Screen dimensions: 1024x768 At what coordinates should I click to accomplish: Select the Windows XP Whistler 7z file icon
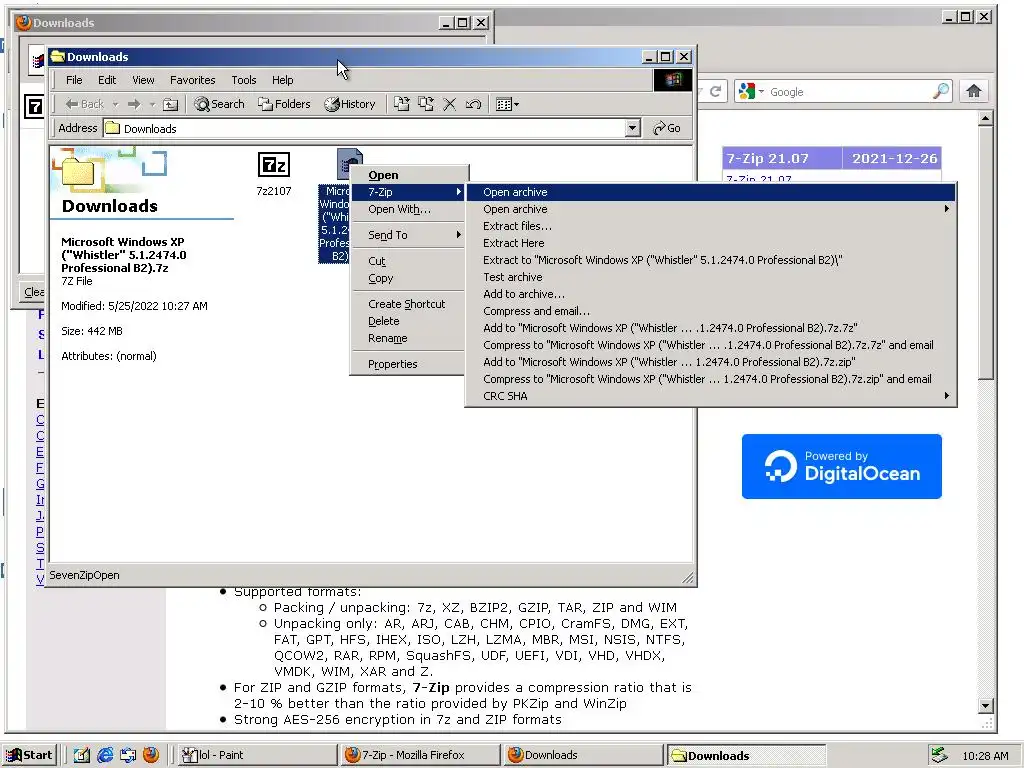click(x=349, y=163)
